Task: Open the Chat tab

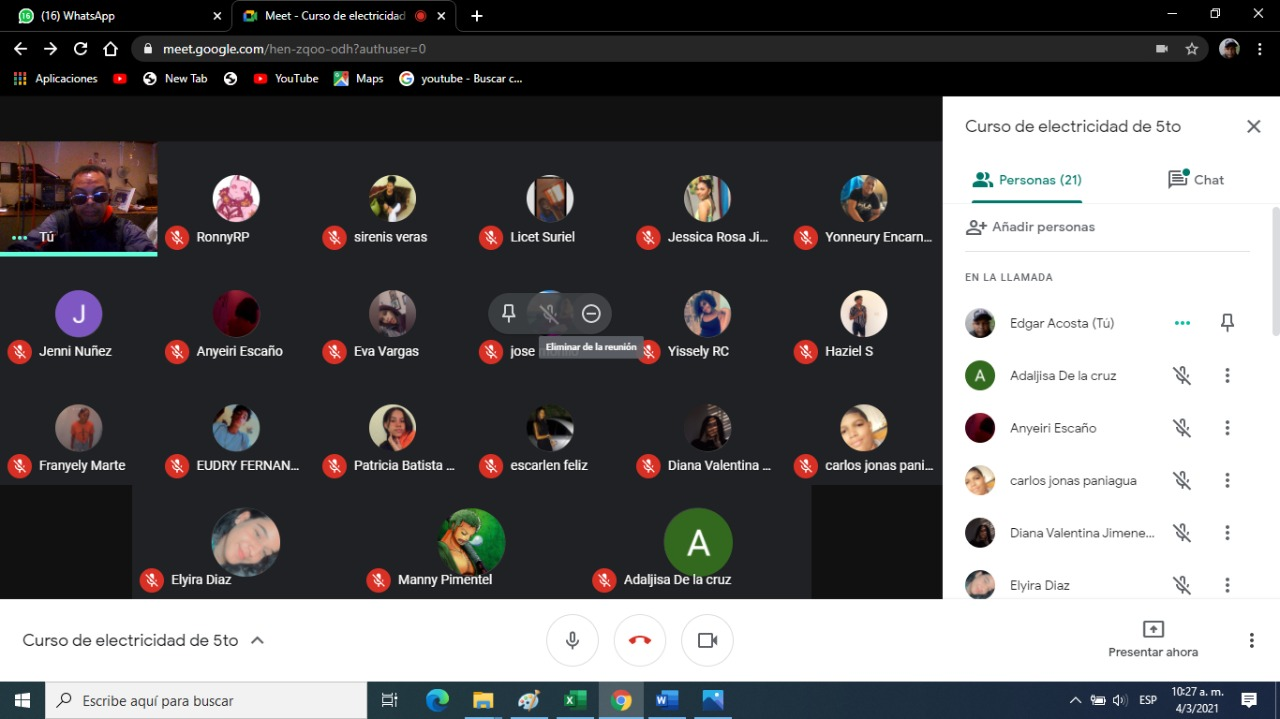Action: pos(1196,180)
